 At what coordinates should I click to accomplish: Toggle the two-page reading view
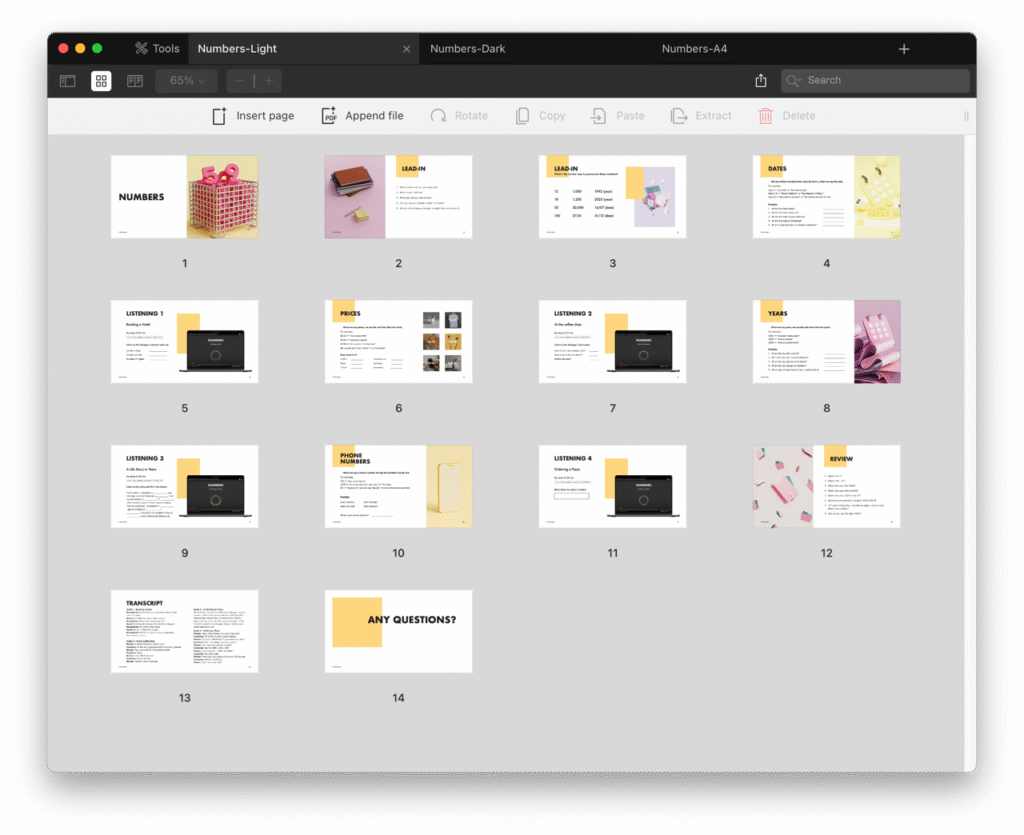click(x=135, y=81)
